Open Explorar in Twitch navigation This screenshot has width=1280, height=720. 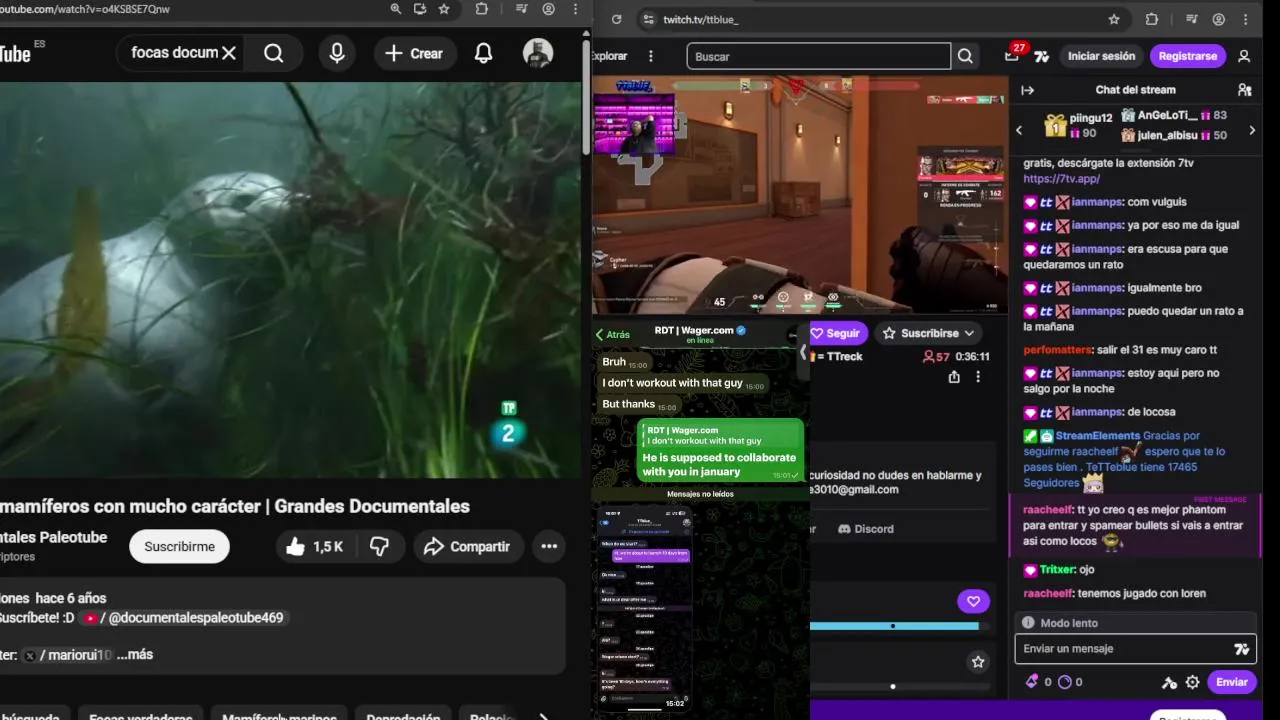[610, 56]
